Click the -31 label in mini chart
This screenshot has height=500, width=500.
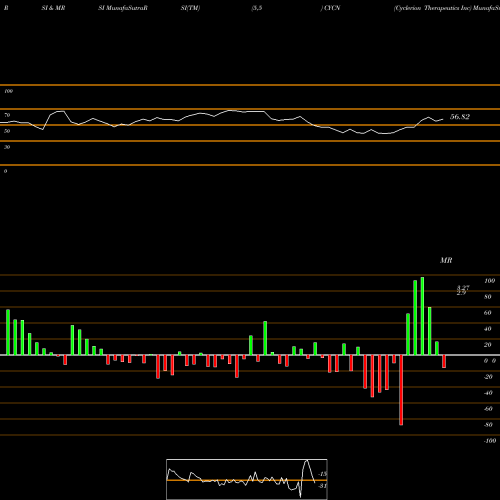323,486
